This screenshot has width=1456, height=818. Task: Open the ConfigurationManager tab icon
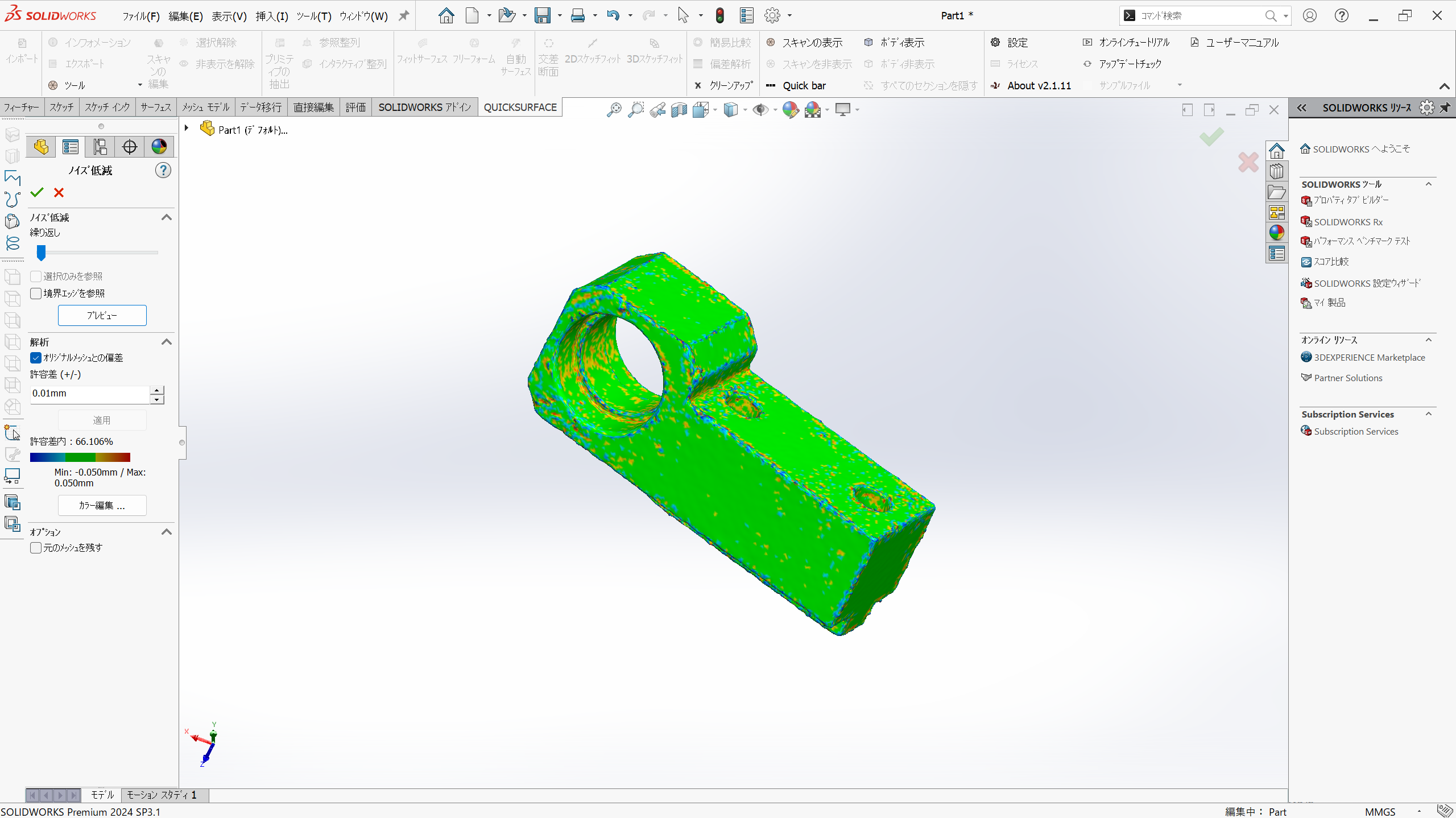click(100, 147)
